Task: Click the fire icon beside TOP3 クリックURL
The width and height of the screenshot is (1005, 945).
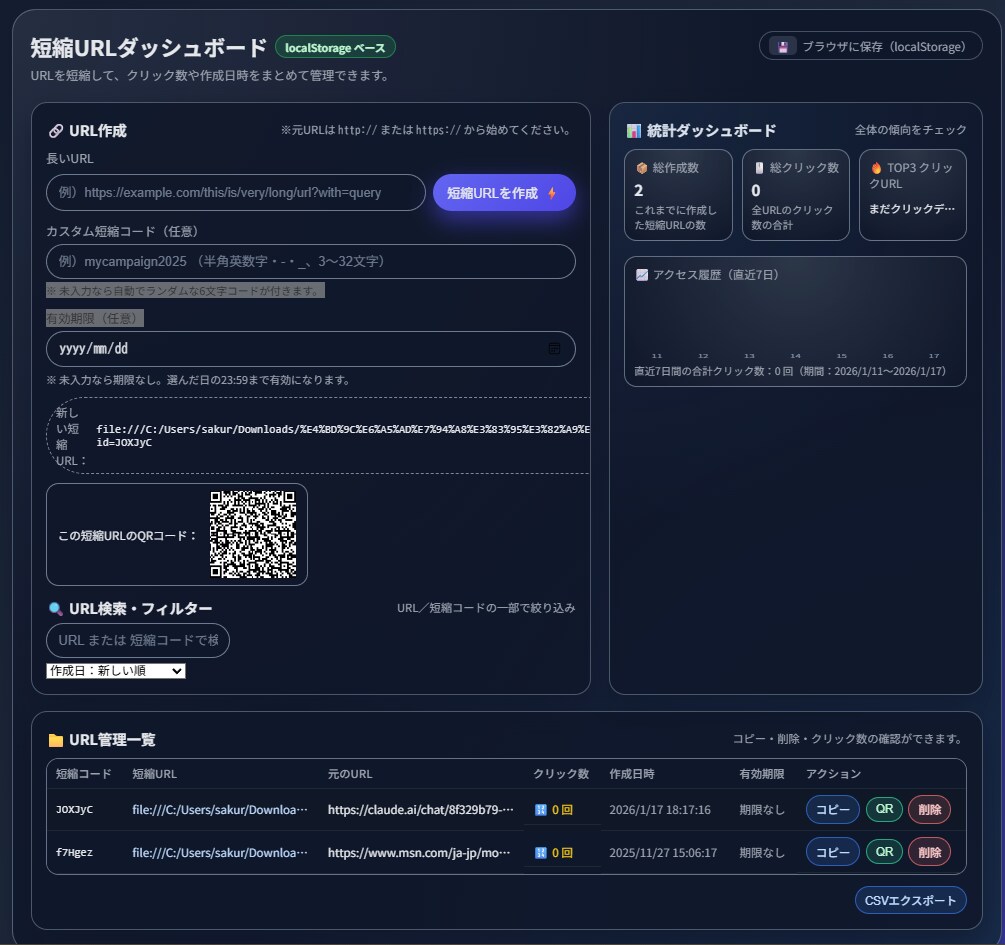Action: pyautogui.click(x=876, y=168)
